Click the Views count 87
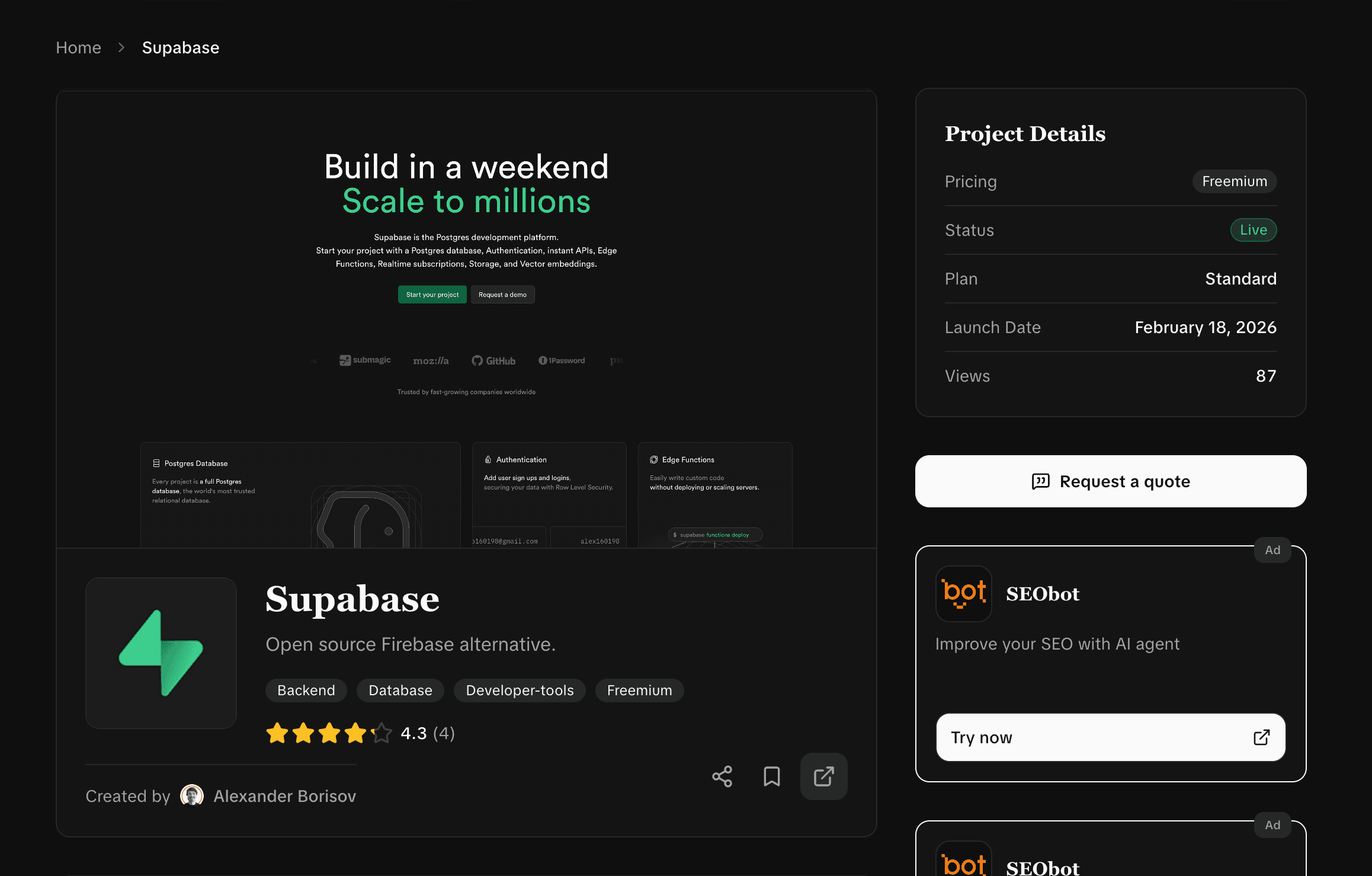This screenshot has height=876, width=1372. [1266, 376]
